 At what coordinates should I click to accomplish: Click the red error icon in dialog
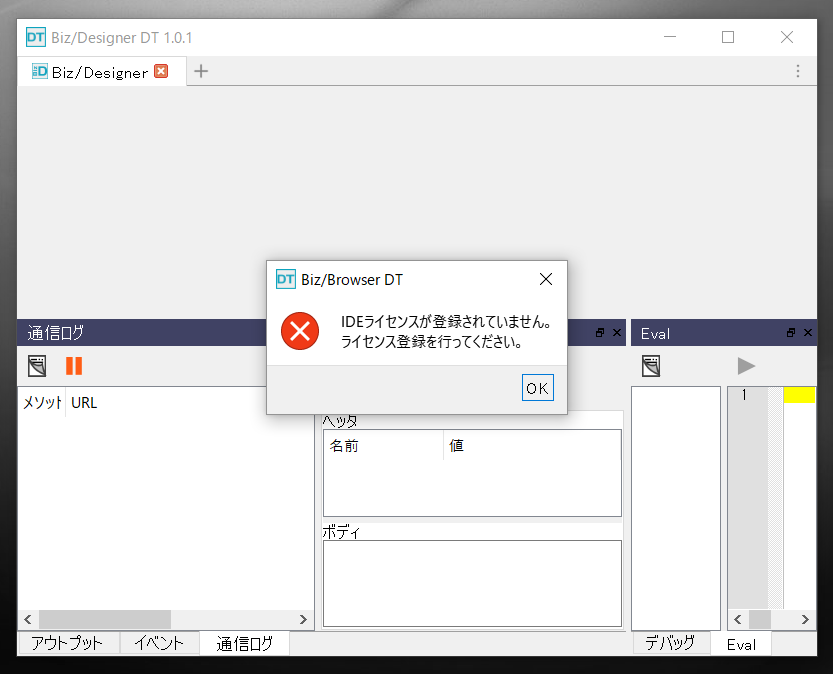click(300, 331)
